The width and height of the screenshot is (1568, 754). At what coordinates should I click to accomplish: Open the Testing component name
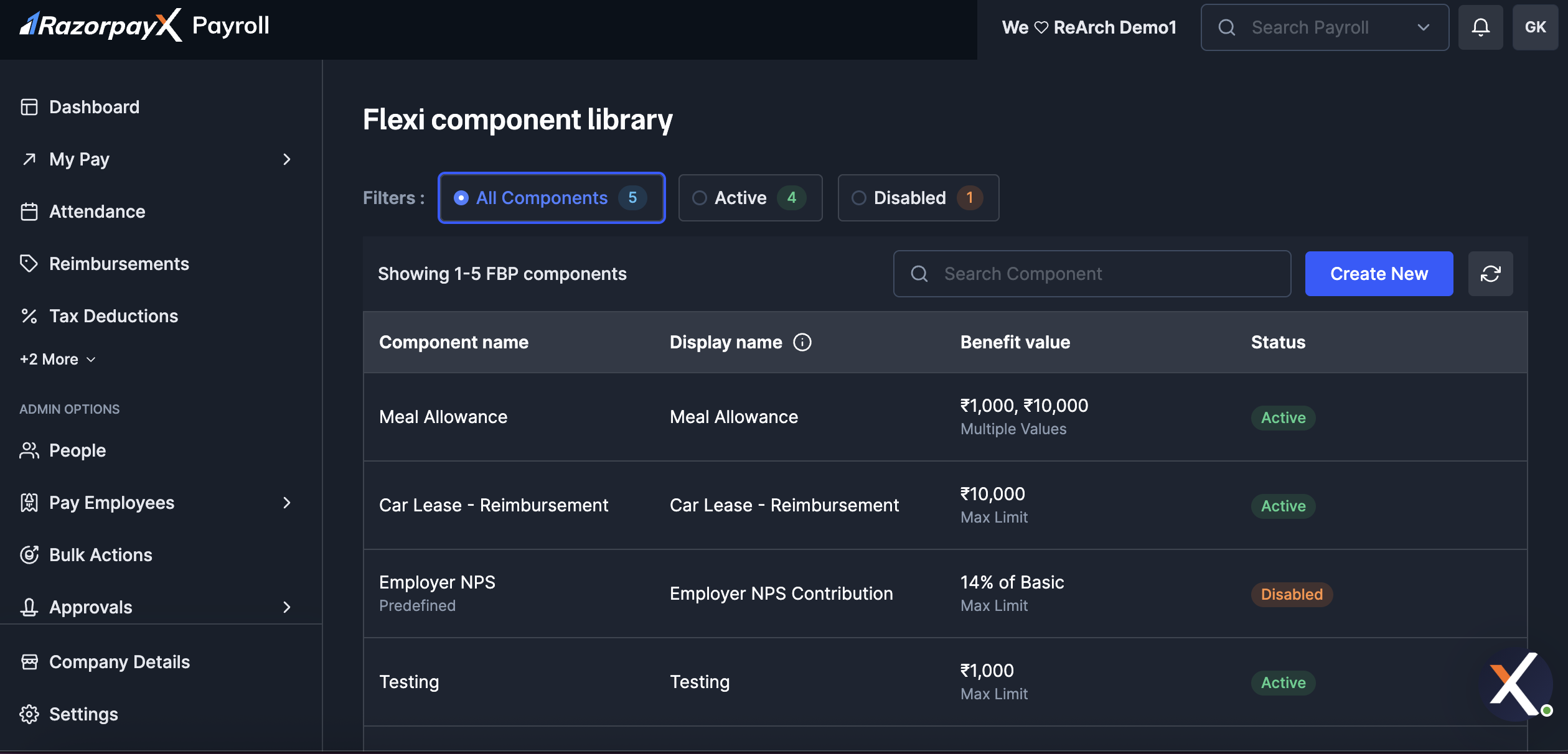tap(409, 682)
